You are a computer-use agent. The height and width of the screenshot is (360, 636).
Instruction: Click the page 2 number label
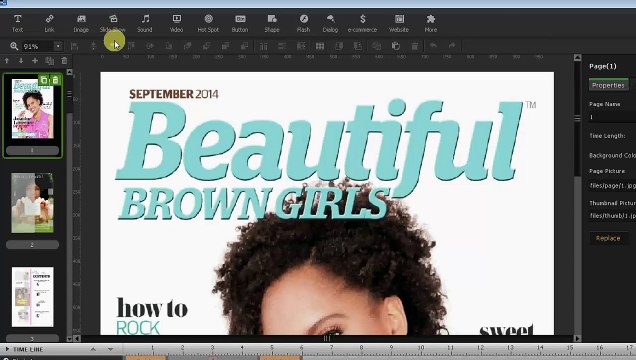[x=32, y=245]
